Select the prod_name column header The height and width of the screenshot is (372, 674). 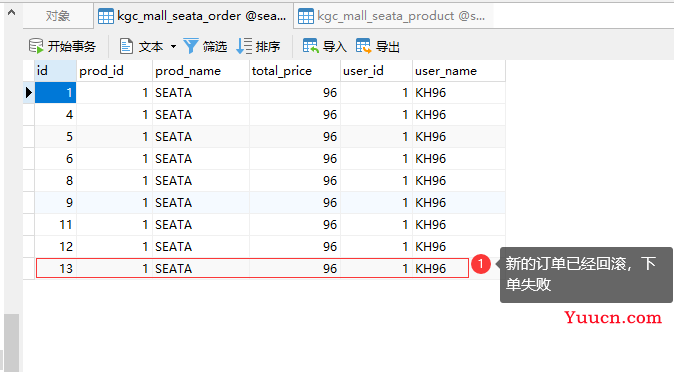[201, 71]
